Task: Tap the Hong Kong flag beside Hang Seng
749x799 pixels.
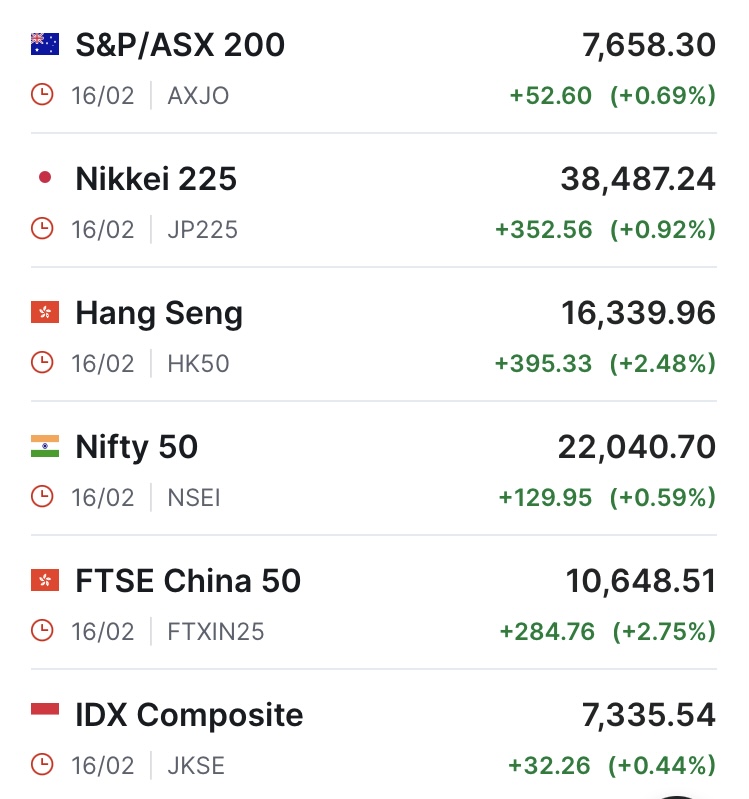Action: 45,313
